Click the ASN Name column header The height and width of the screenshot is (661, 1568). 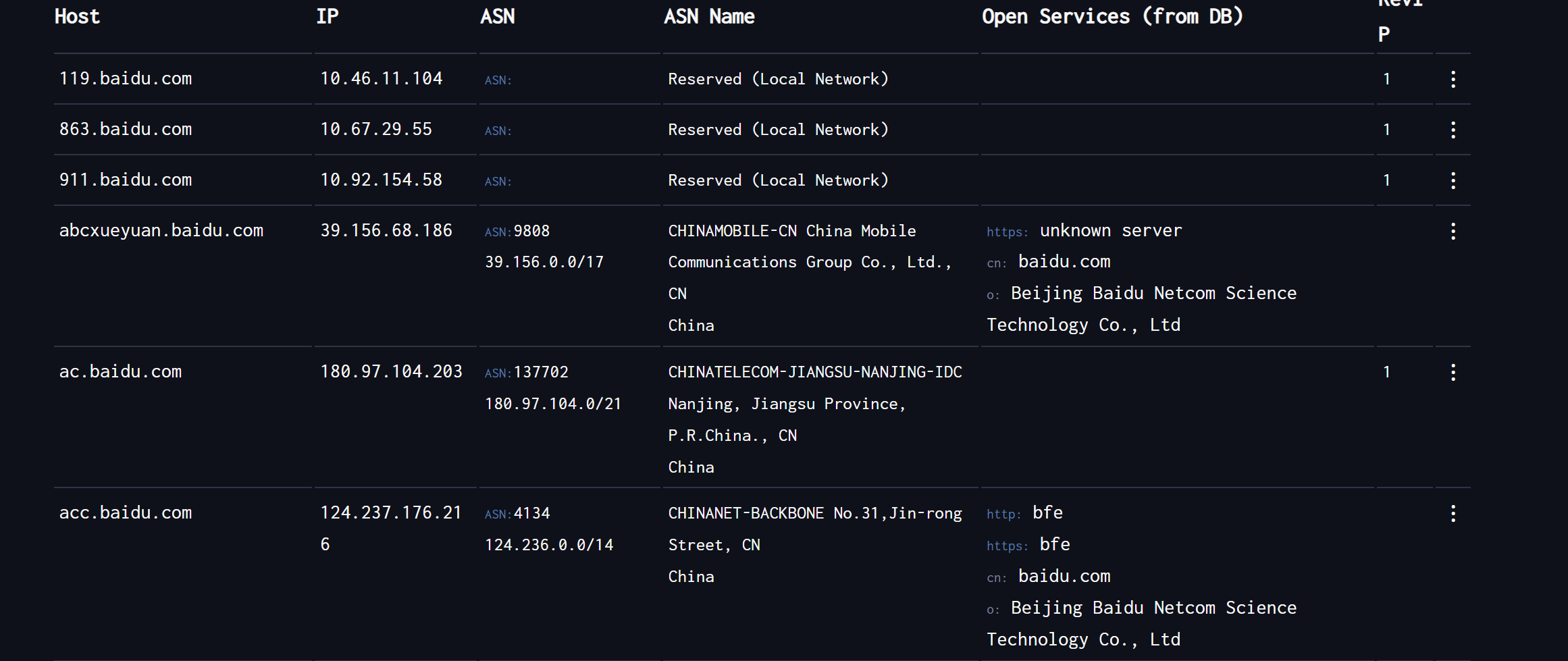tap(709, 17)
